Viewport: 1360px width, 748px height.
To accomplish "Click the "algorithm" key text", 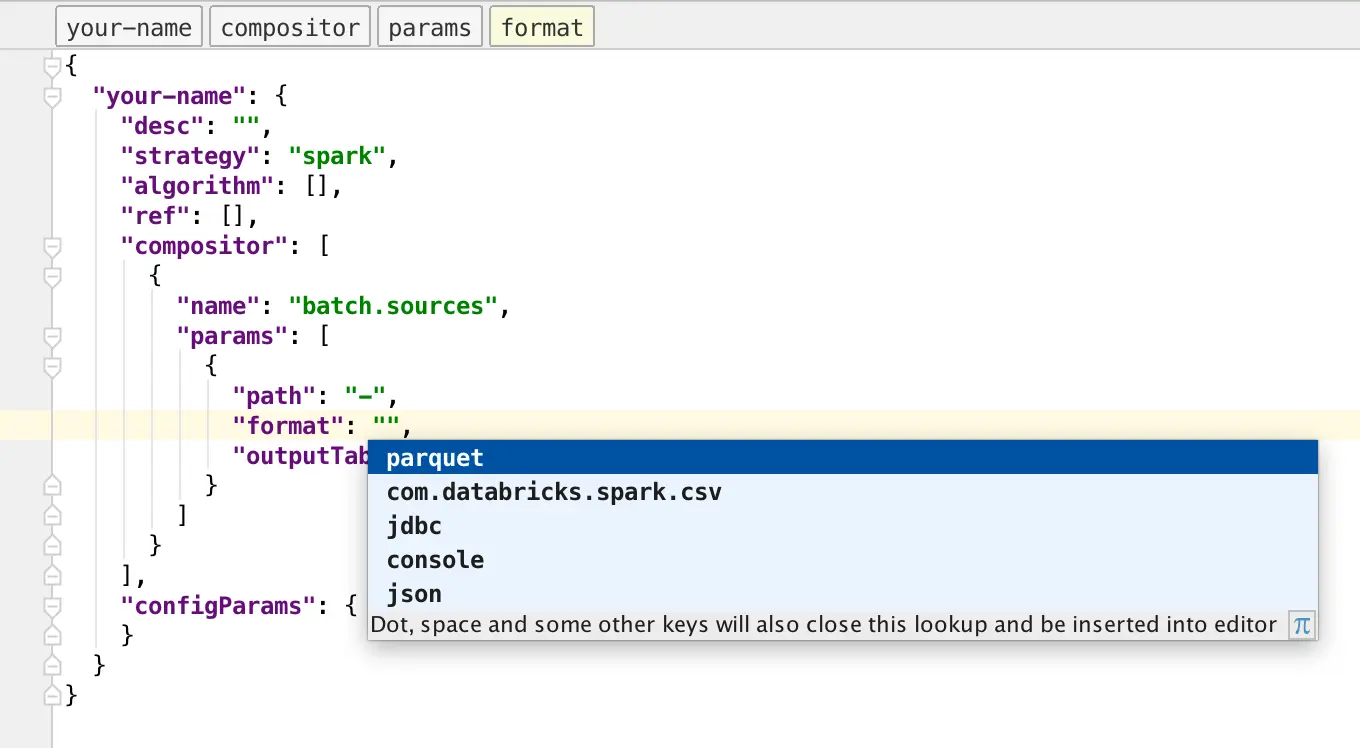I will 197,186.
